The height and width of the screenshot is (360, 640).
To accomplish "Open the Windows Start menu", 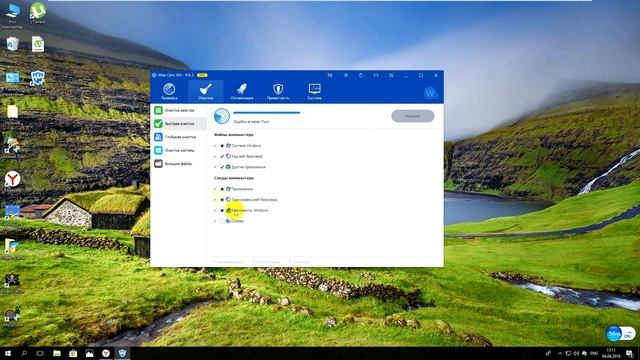I will coord(8,353).
